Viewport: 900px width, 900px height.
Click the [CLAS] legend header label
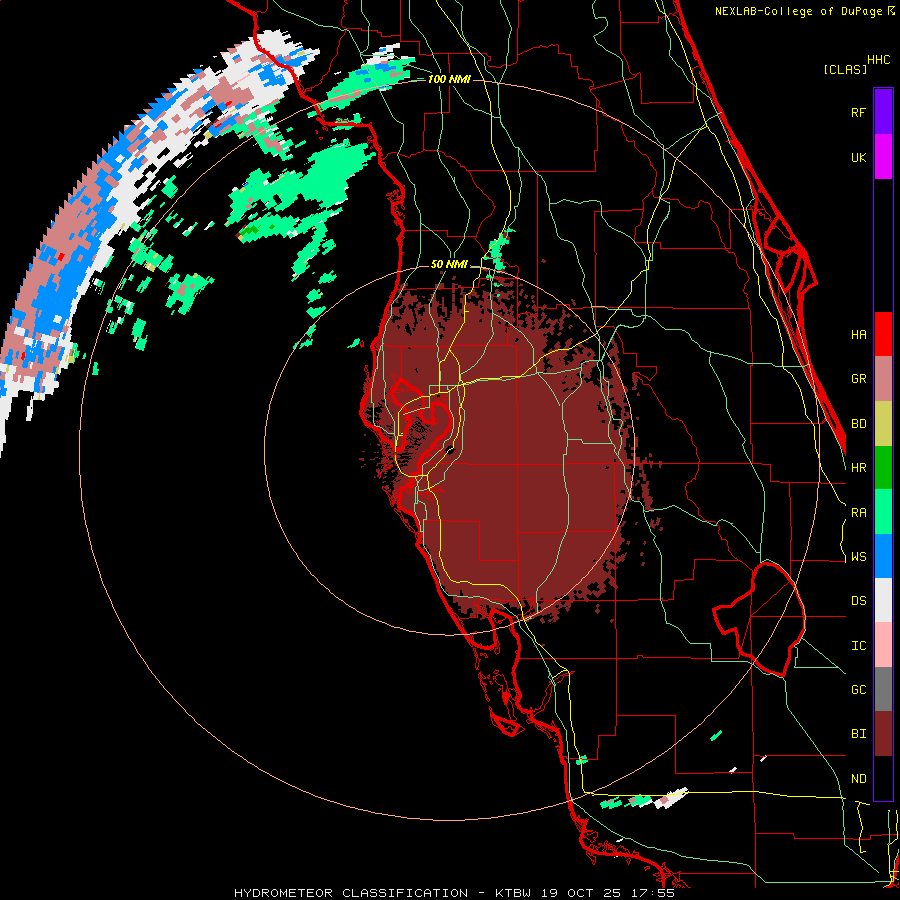[x=845, y=70]
